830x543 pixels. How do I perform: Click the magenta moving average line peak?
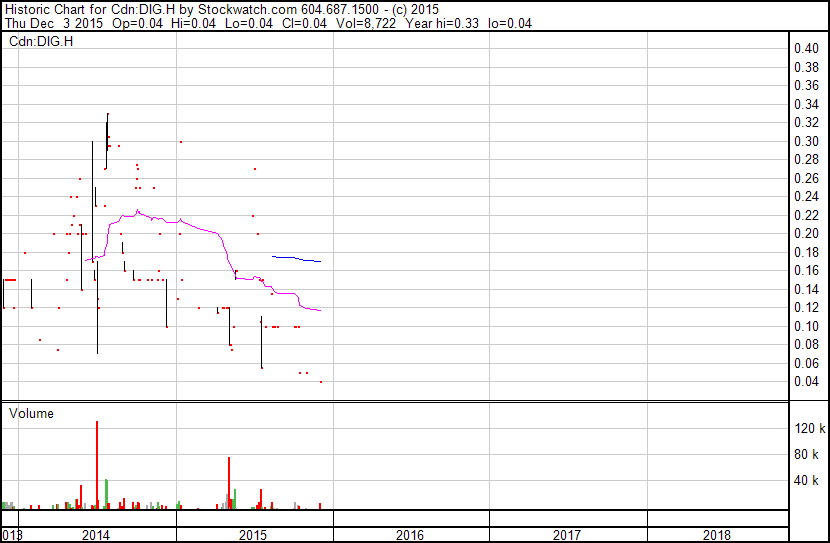138,211
